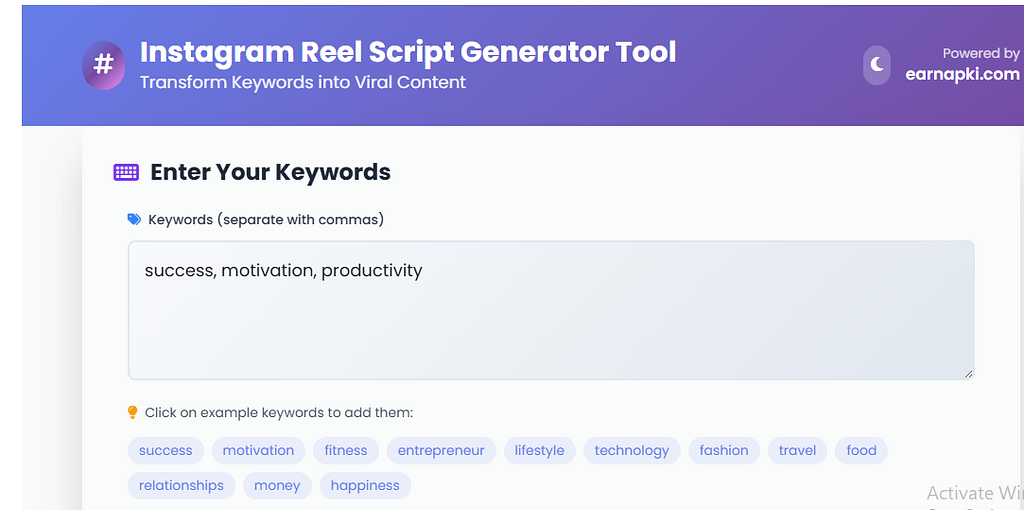This screenshot has width=1024, height=510.
Task: Select the "money" keyword chip
Action: click(x=277, y=485)
